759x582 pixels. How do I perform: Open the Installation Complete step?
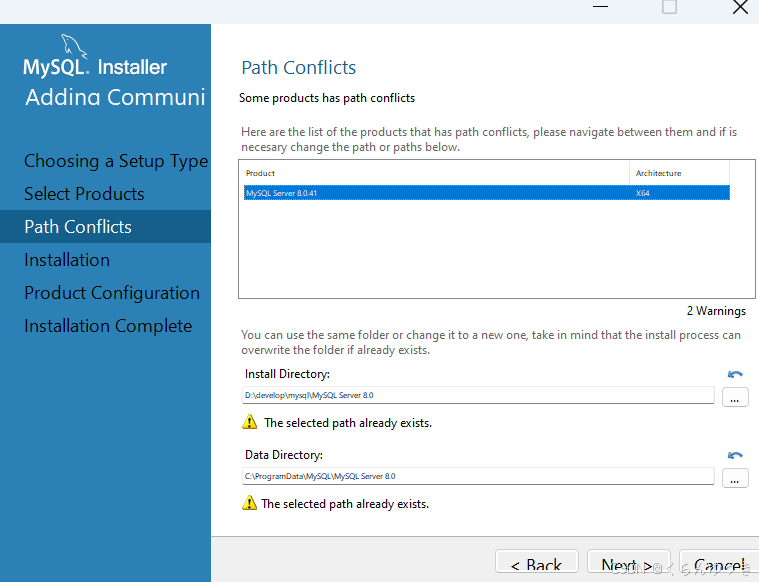[108, 326]
